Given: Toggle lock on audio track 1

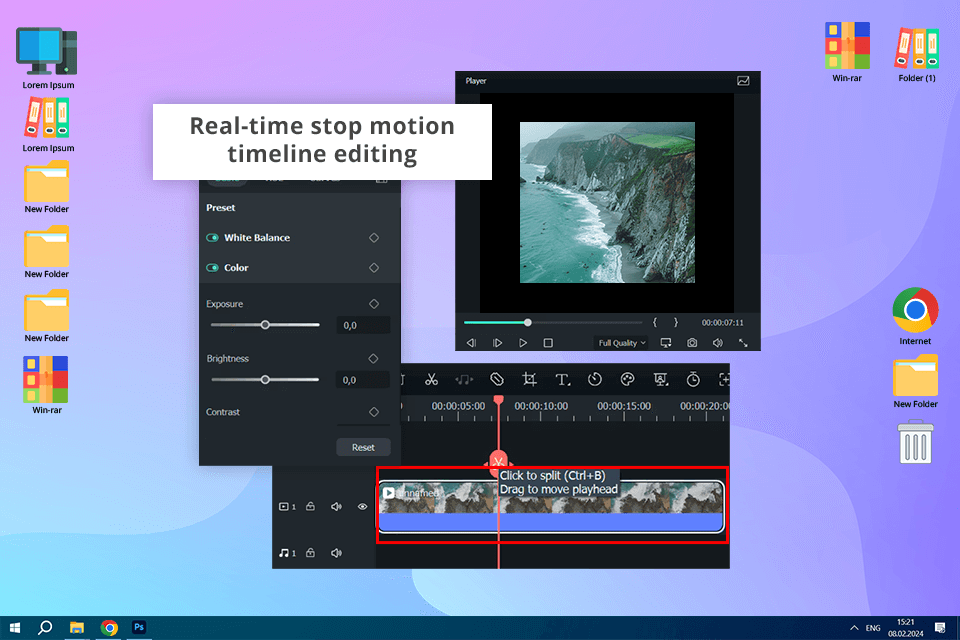Looking at the screenshot, I should tap(310, 553).
